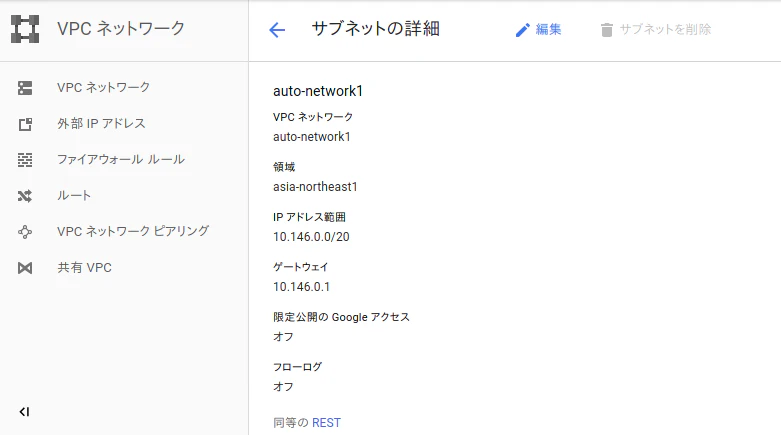Click auto-network1 value under VPC ネットワーク
The height and width of the screenshot is (435, 781).
[x=312, y=137]
